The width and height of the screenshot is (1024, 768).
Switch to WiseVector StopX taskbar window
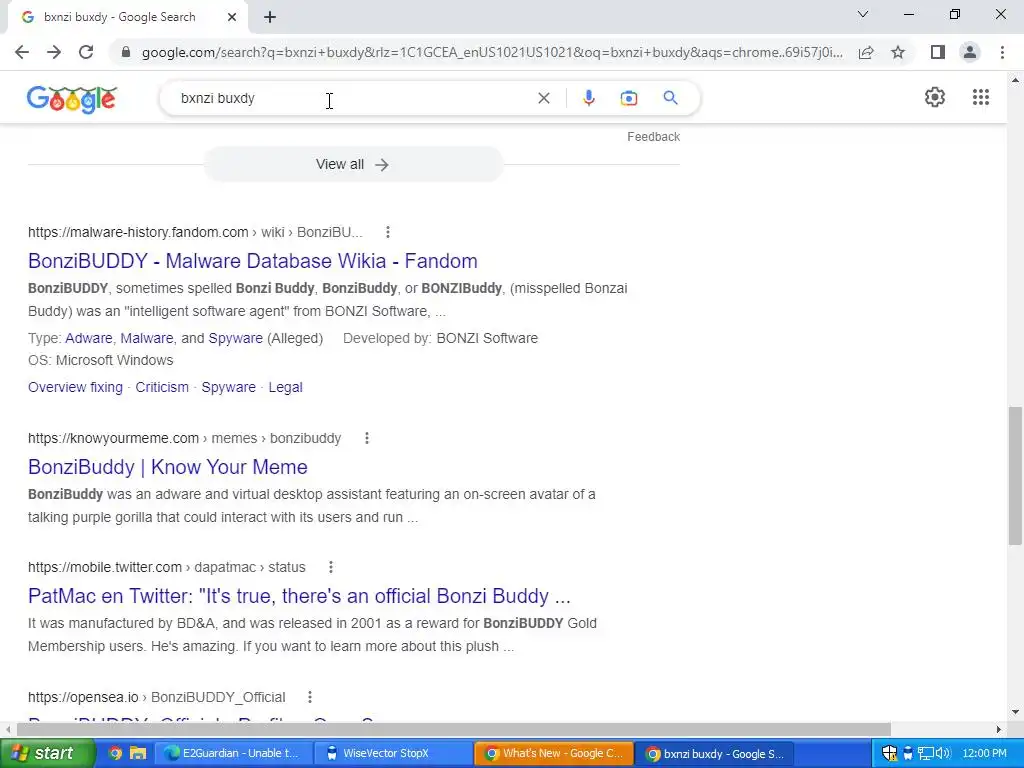click(392, 753)
